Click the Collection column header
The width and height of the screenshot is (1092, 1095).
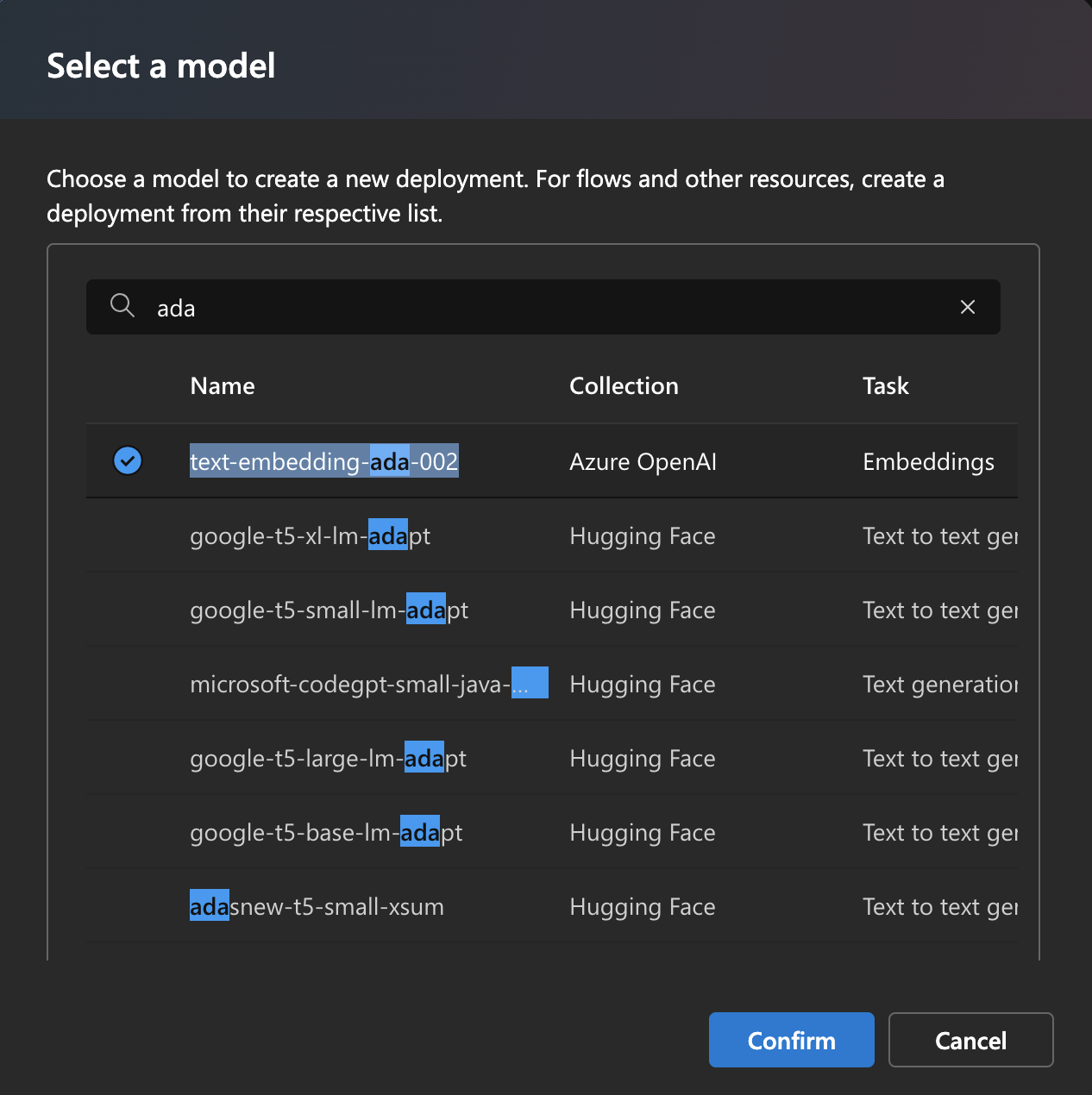(x=624, y=386)
